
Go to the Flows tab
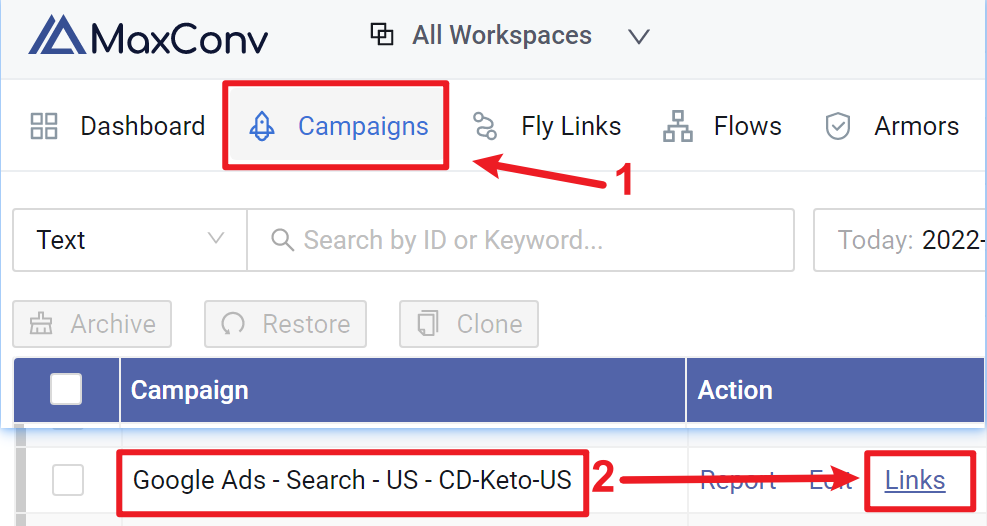click(723, 126)
